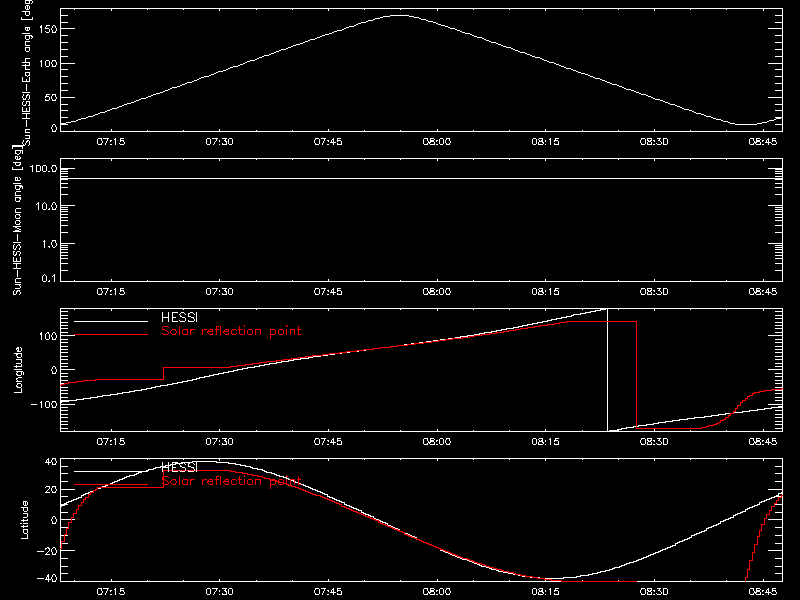Click 08:00 time label under Sun-HESSI-Earth plot
Screen dimensions: 800x600
point(437,142)
